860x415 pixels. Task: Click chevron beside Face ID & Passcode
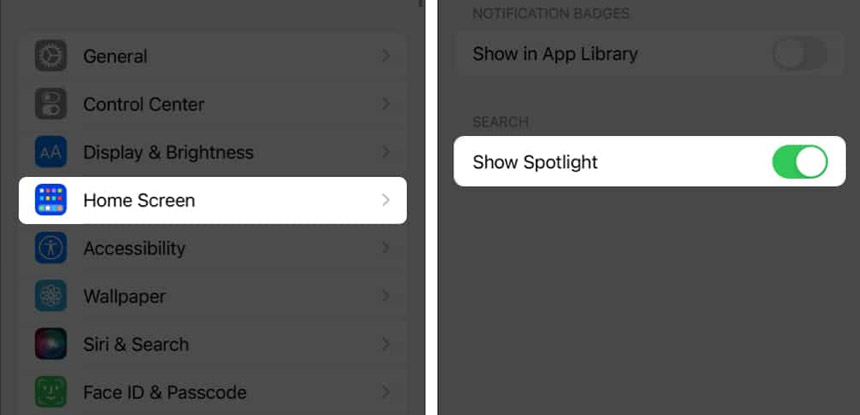pos(386,392)
